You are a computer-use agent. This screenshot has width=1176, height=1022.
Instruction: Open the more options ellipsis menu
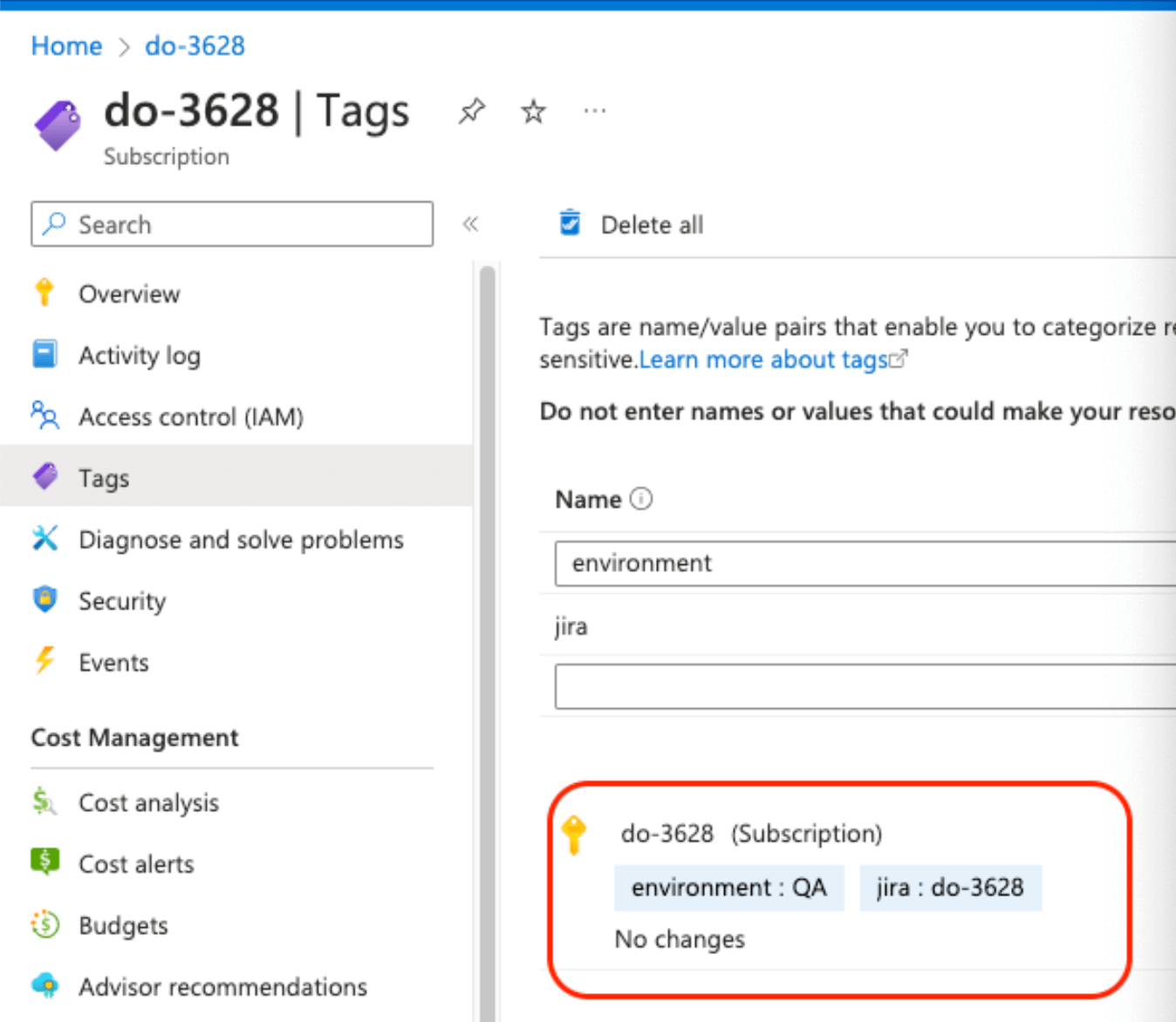(595, 112)
